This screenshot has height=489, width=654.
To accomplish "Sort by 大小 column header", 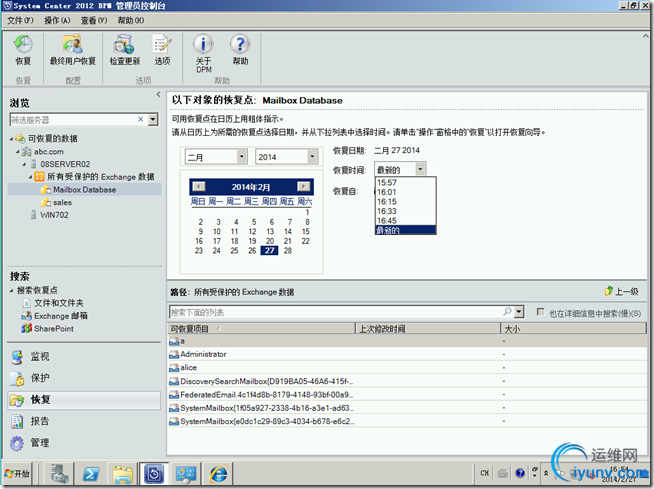I will pyautogui.click(x=574, y=329).
